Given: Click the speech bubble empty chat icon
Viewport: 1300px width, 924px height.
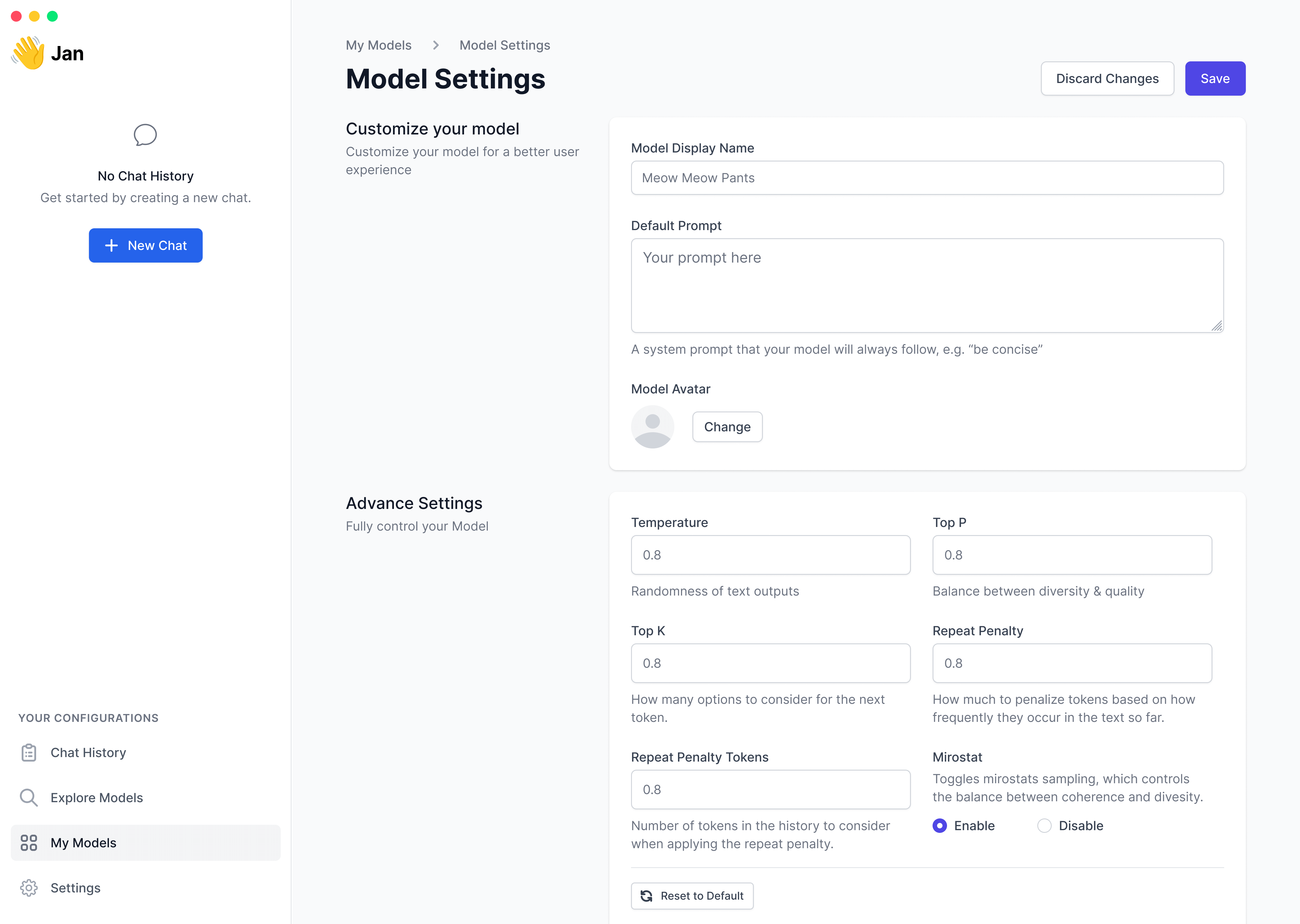Looking at the screenshot, I should point(145,135).
